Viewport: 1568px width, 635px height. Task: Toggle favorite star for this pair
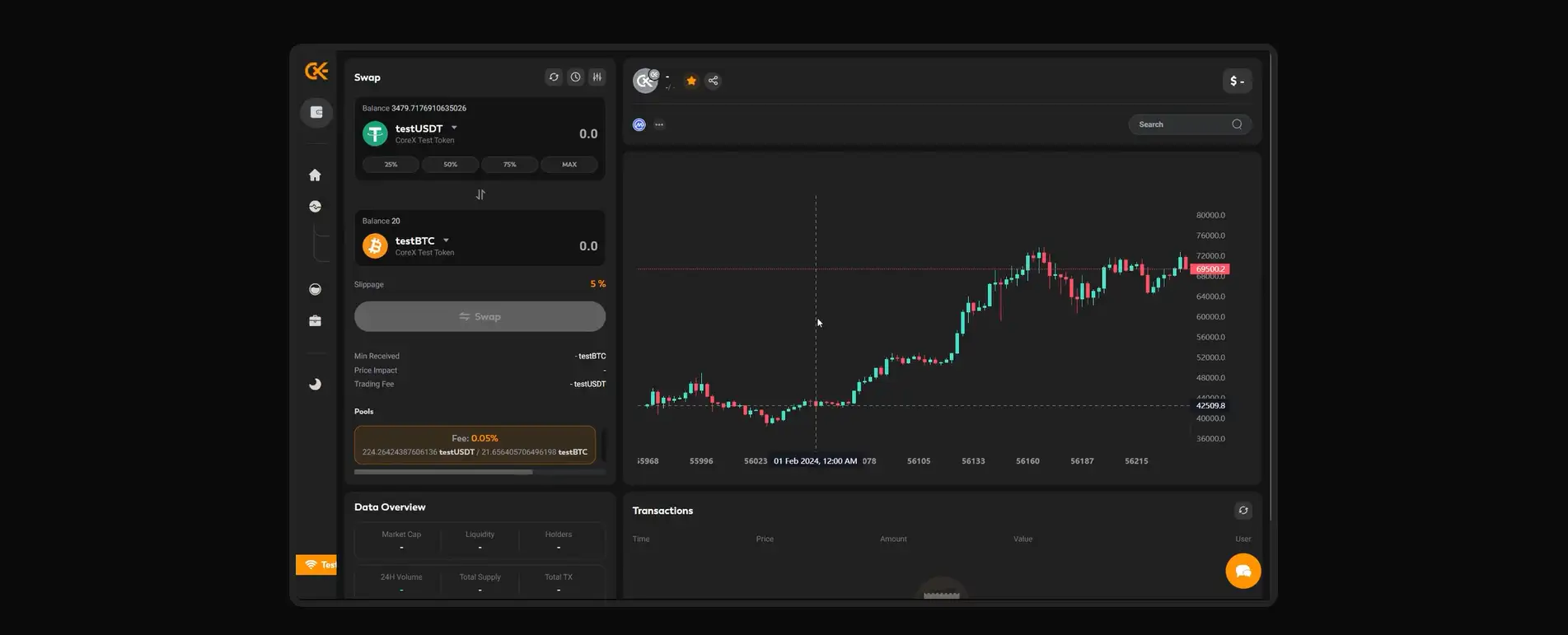point(691,81)
